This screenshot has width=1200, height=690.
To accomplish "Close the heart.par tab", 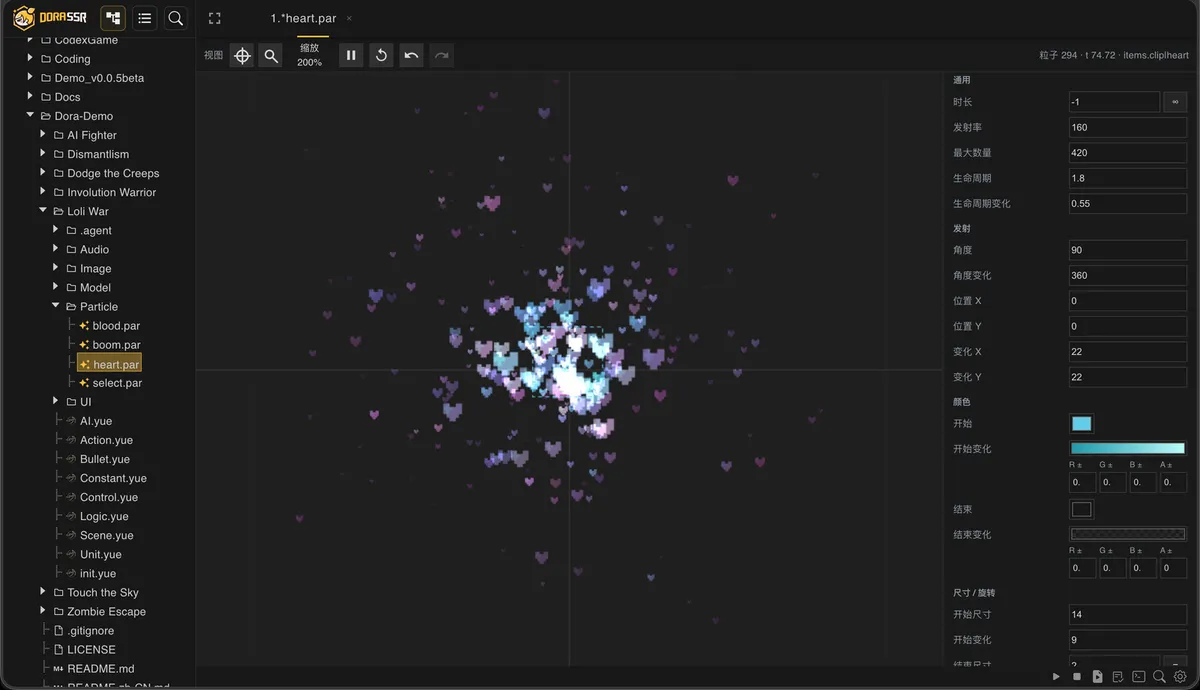I will tap(348, 19).
